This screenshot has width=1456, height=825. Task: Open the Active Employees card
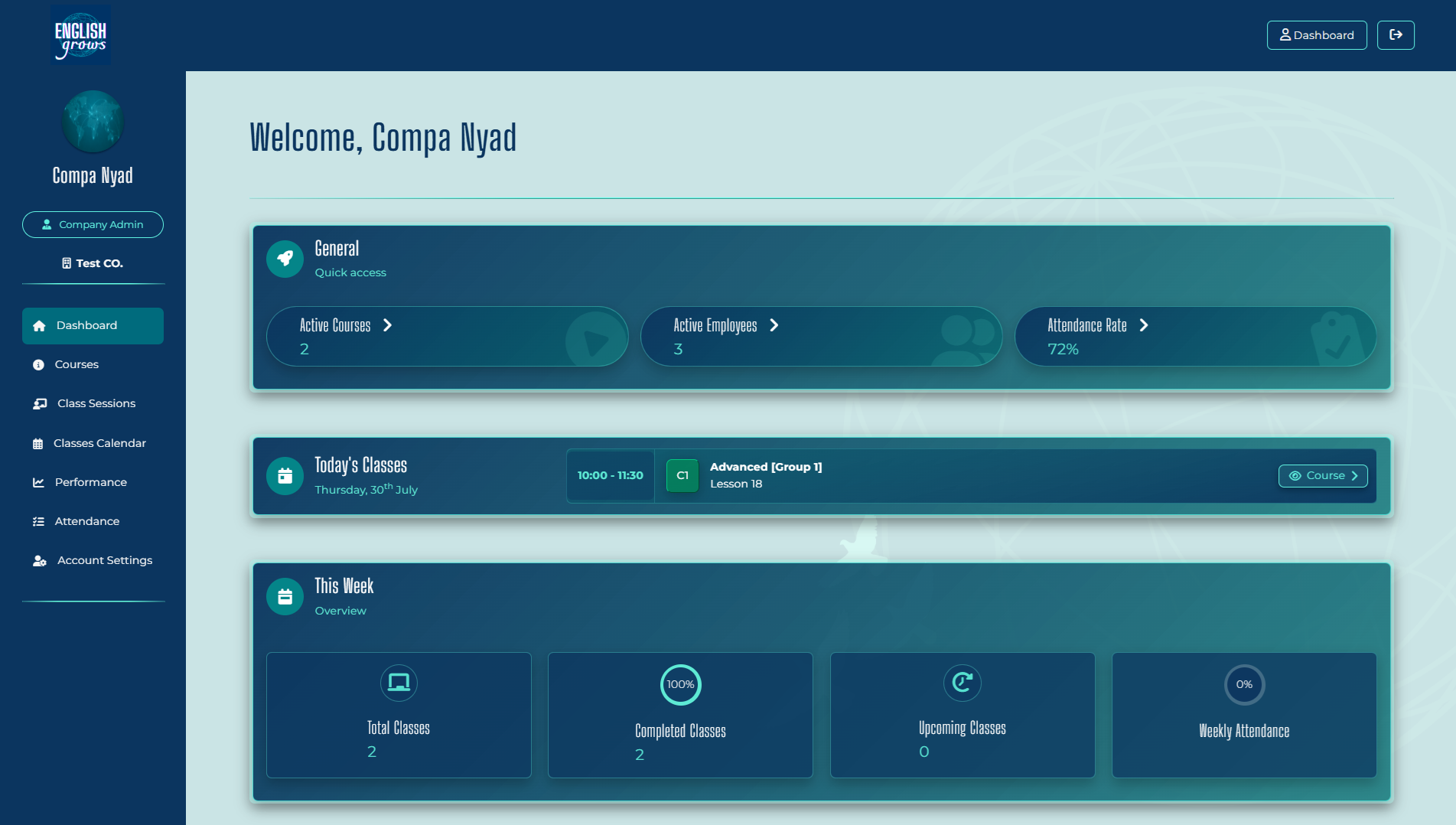(821, 337)
